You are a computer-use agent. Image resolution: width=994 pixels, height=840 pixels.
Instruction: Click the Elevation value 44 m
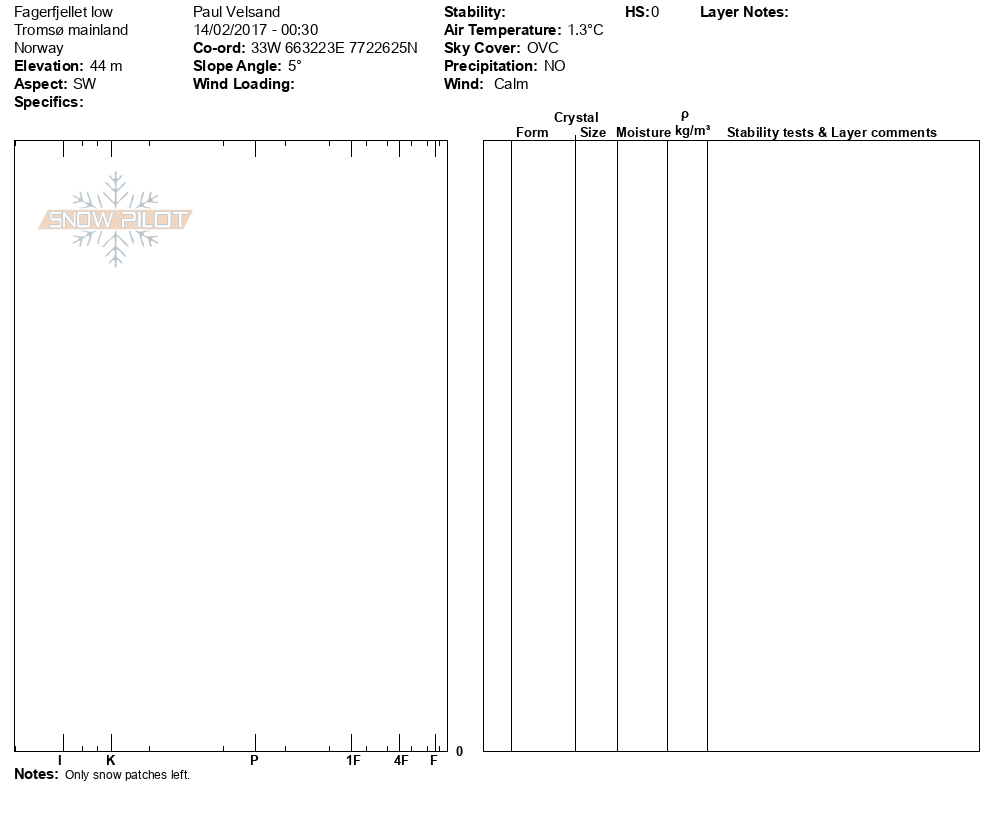point(105,66)
